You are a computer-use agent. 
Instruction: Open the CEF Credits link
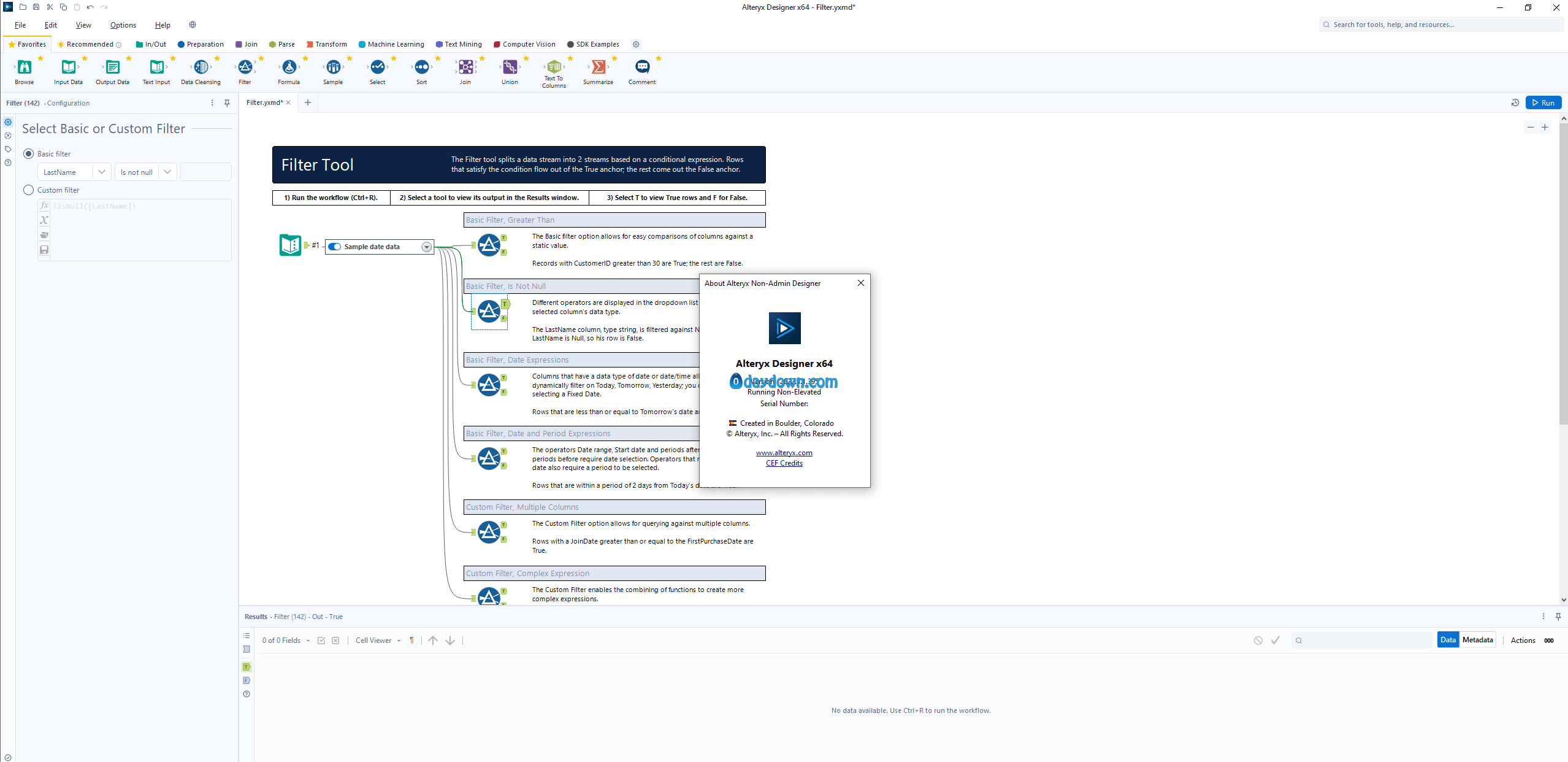coord(784,463)
